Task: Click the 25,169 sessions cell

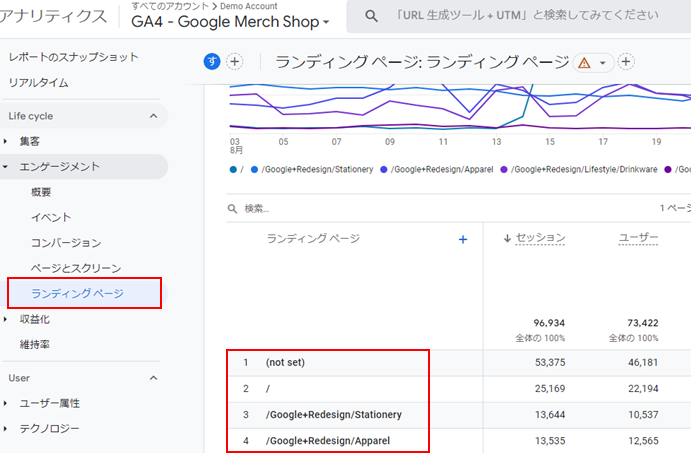Action: click(550, 389)
